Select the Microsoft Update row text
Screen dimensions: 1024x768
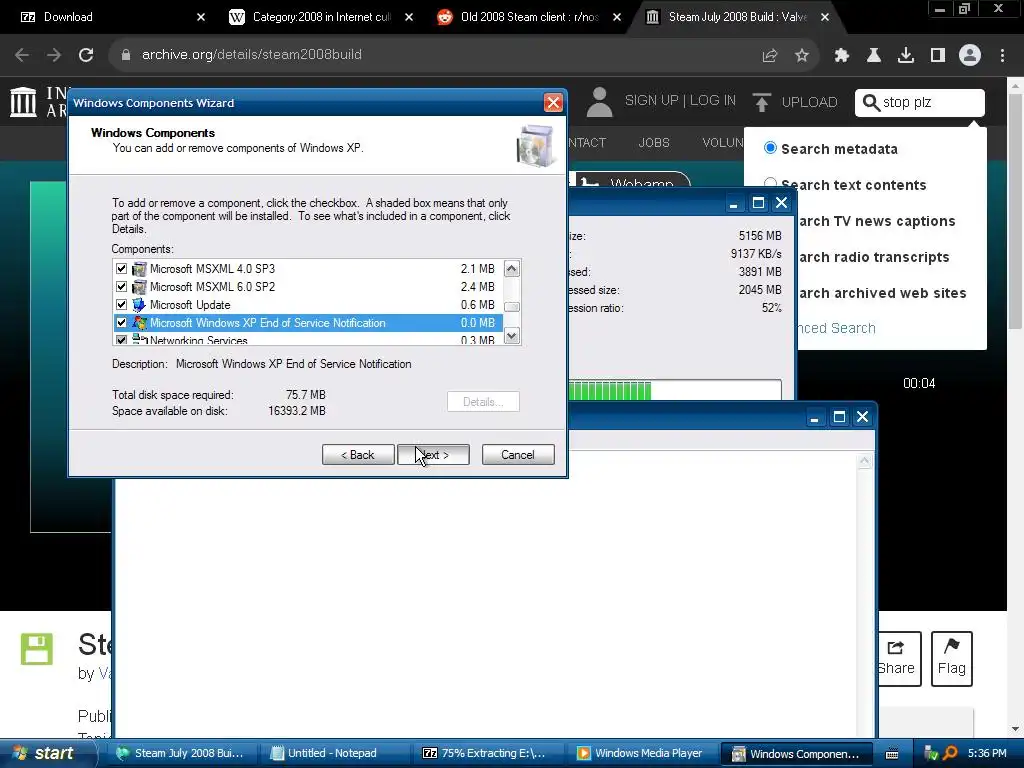(190, 305)
